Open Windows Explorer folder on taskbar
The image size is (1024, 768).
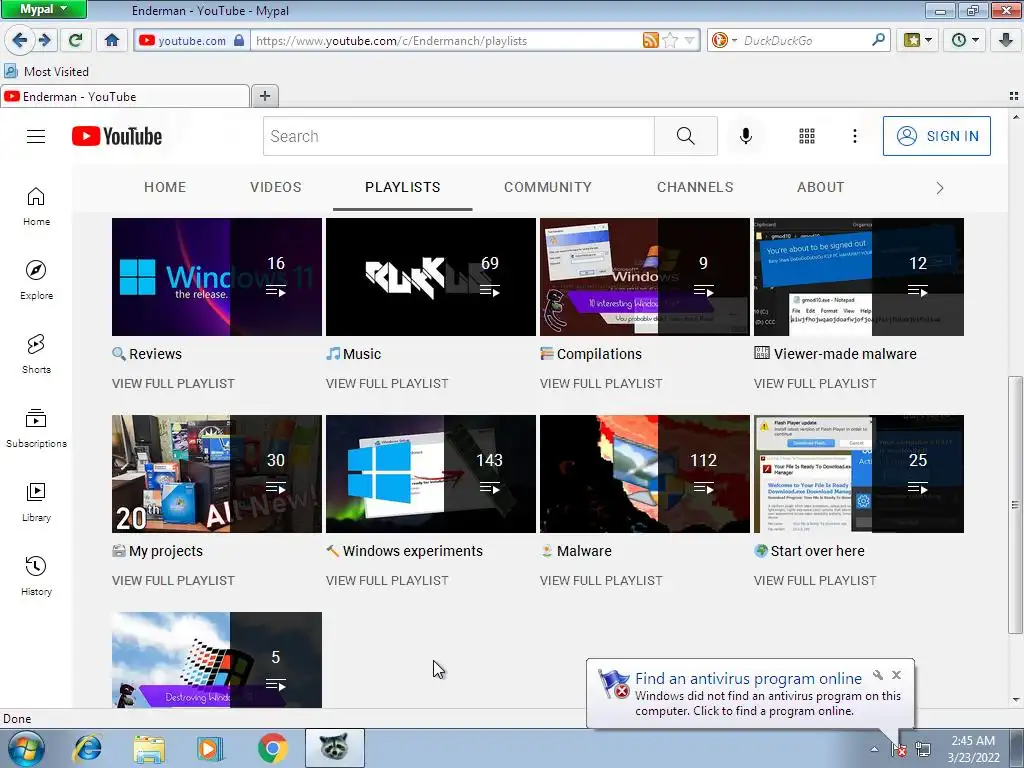point(149,748)
